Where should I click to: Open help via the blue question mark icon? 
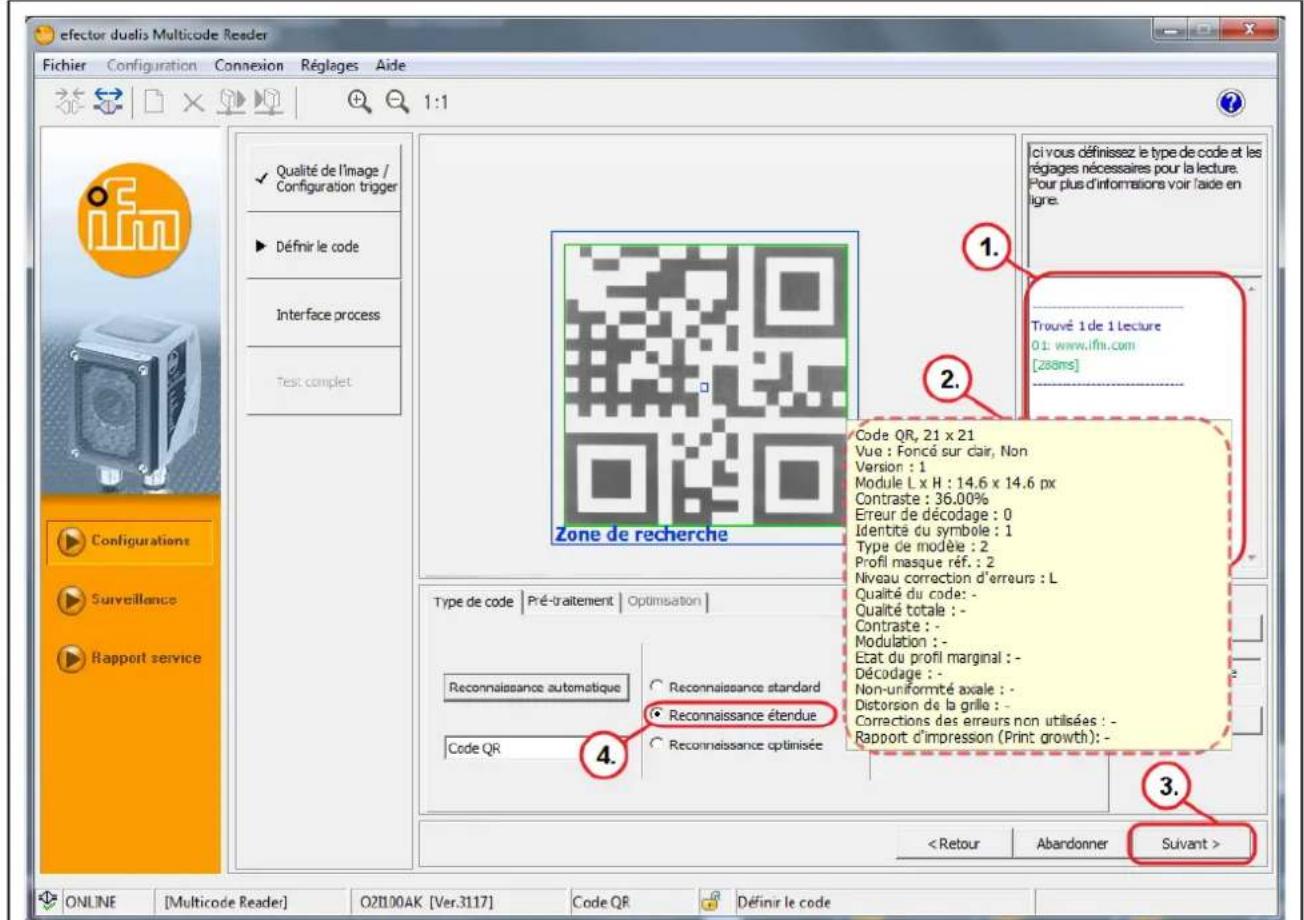click(x=1231, y=104)
